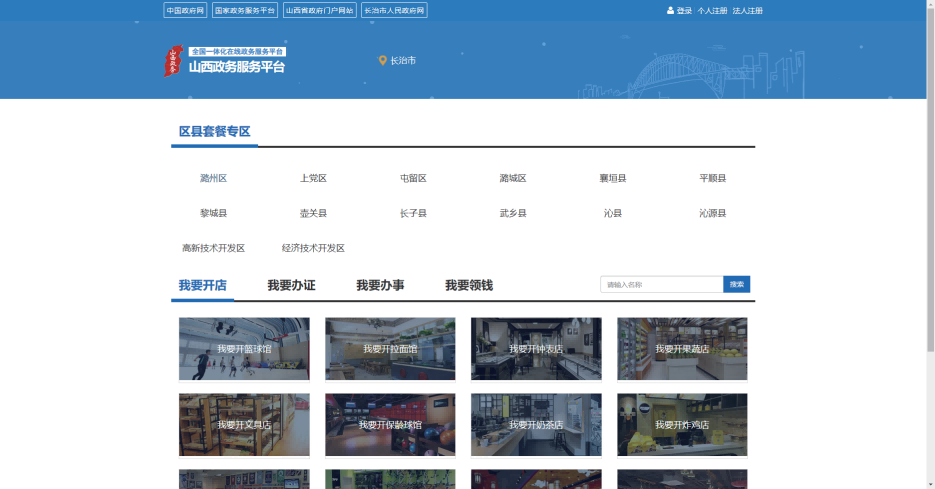Click the user avatar icon beside 登录
Image resolution: width=935 pixels, height=489 pixels.
[670, 10]
